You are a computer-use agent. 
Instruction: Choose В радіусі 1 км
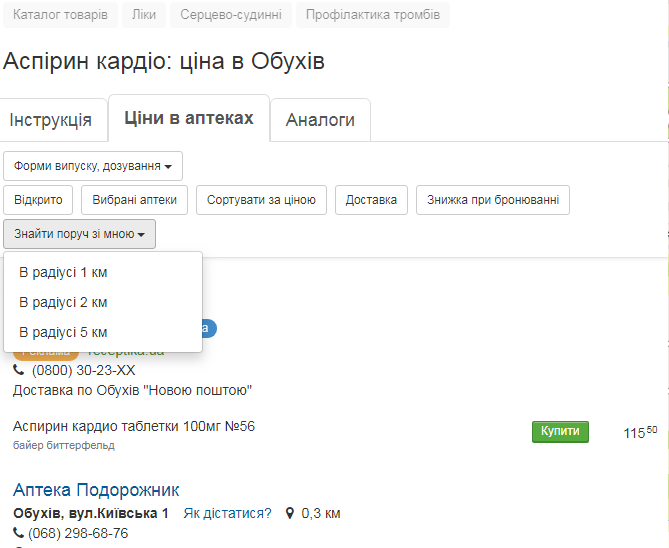pos(103,272)
